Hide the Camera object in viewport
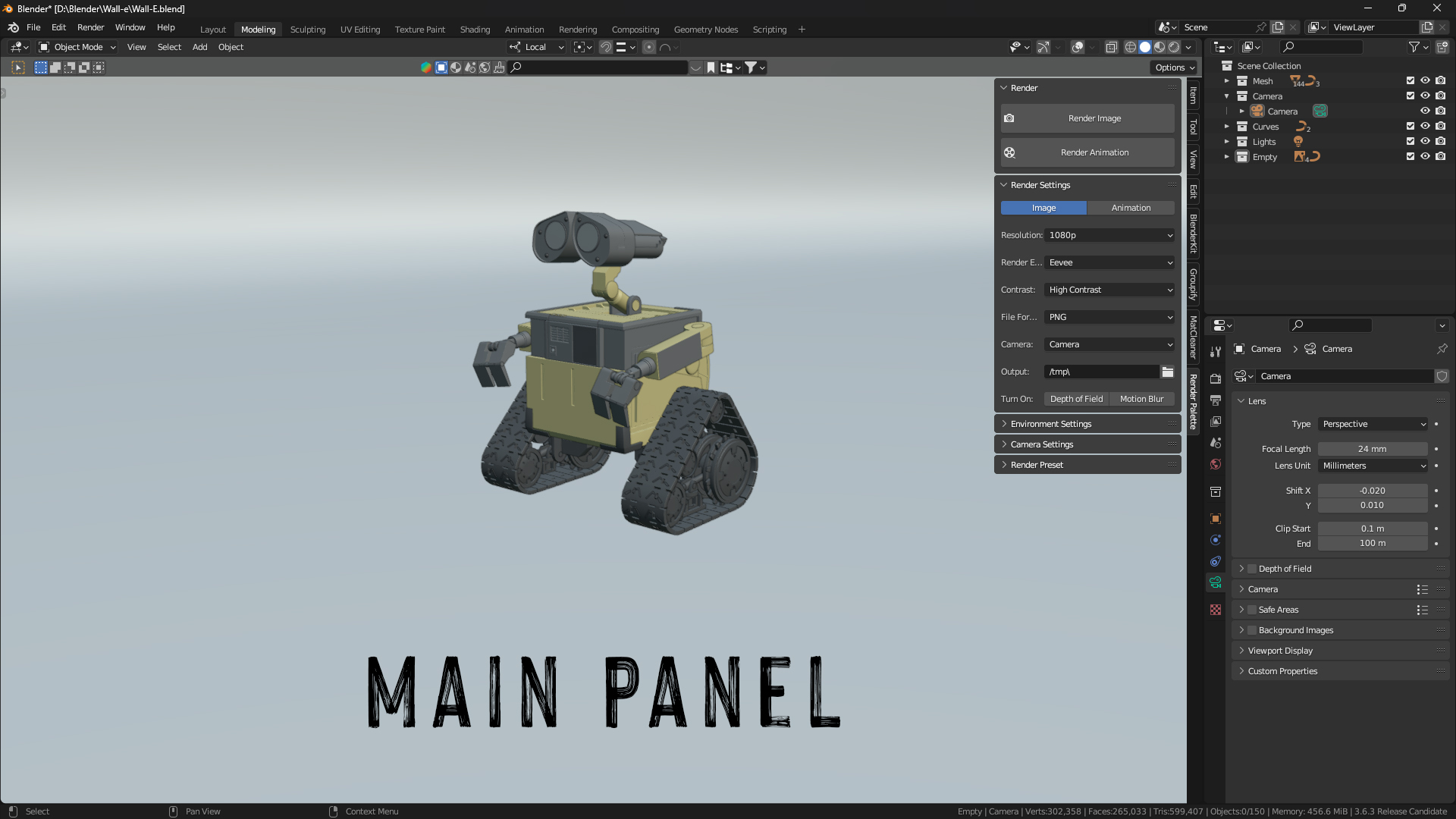Screen dimensions: 1456x819 pos(1425,111)
